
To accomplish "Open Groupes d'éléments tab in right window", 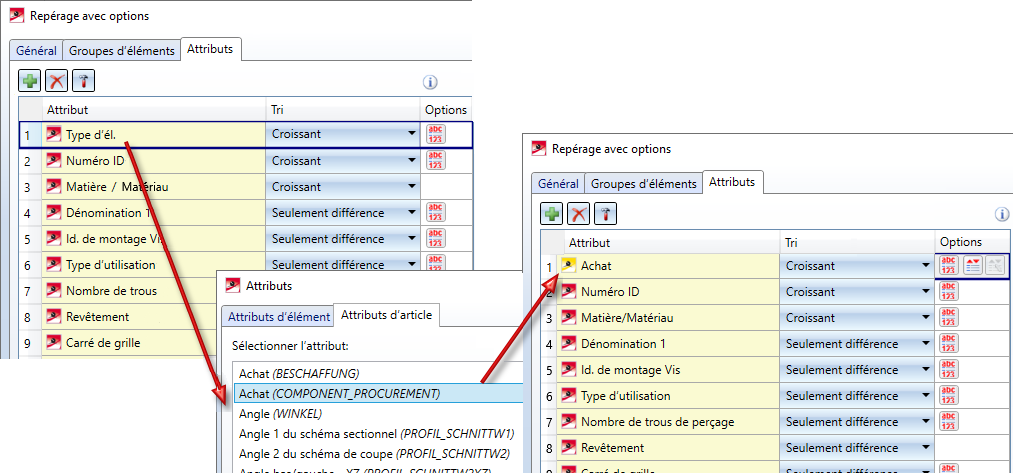I will [x=643, y=183].
